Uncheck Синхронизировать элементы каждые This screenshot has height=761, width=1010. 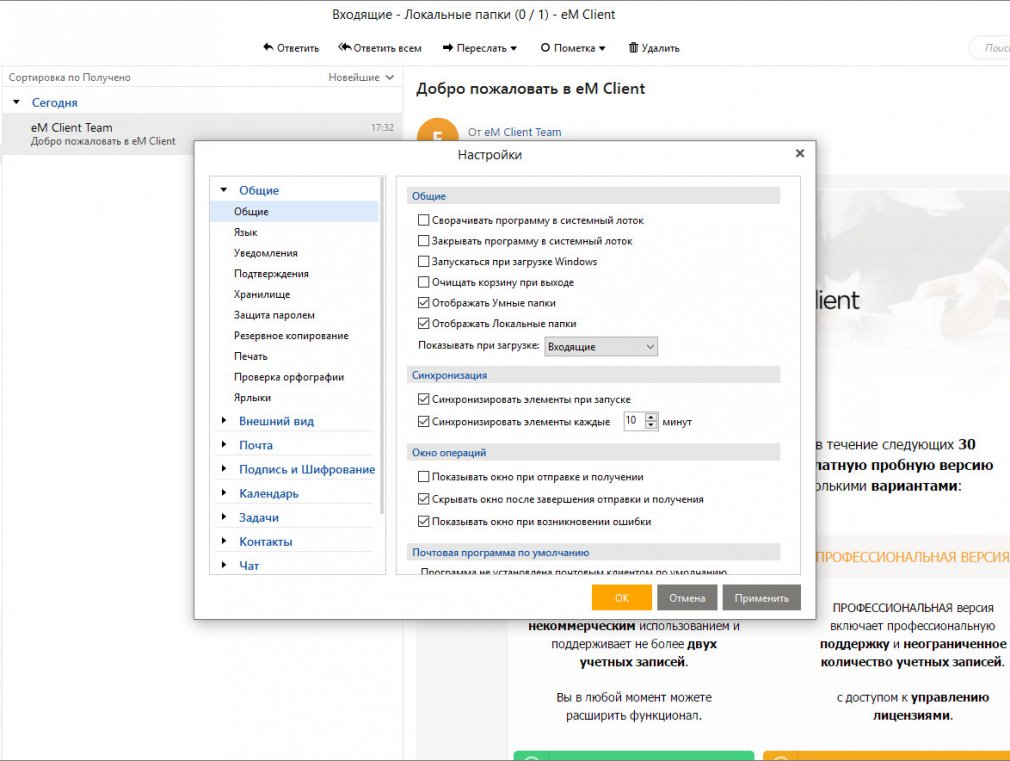tap(423, 422)
